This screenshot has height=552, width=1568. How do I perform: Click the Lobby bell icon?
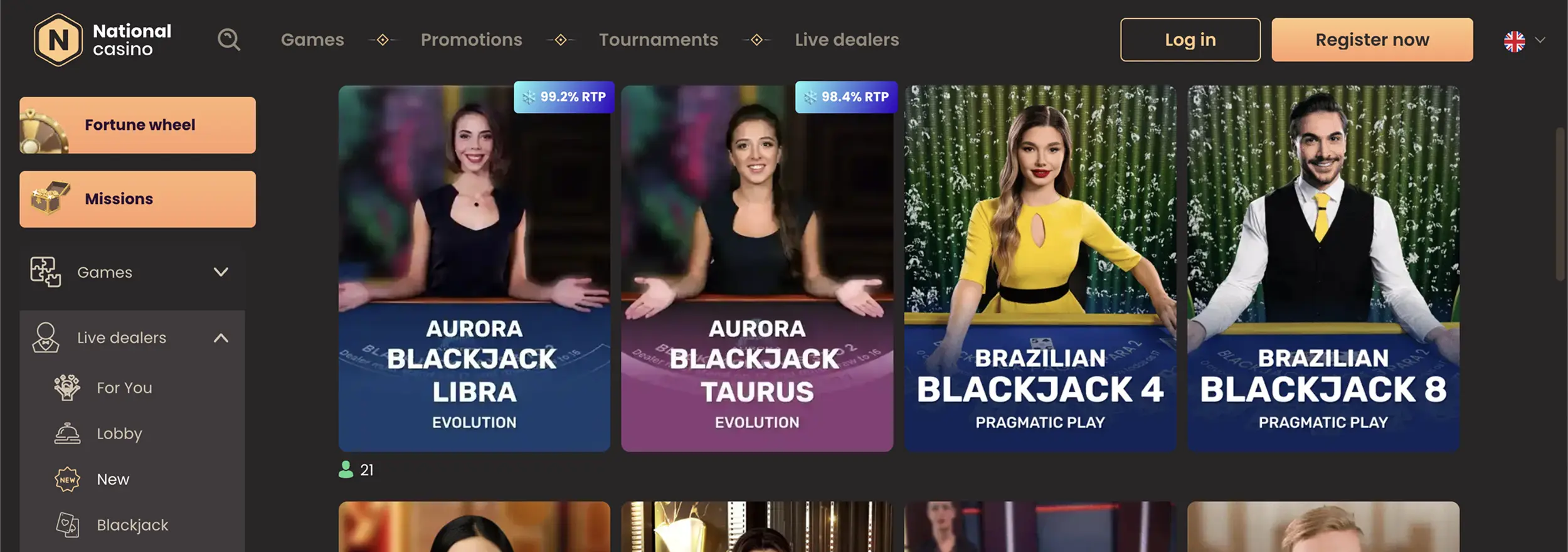point(67,433)
